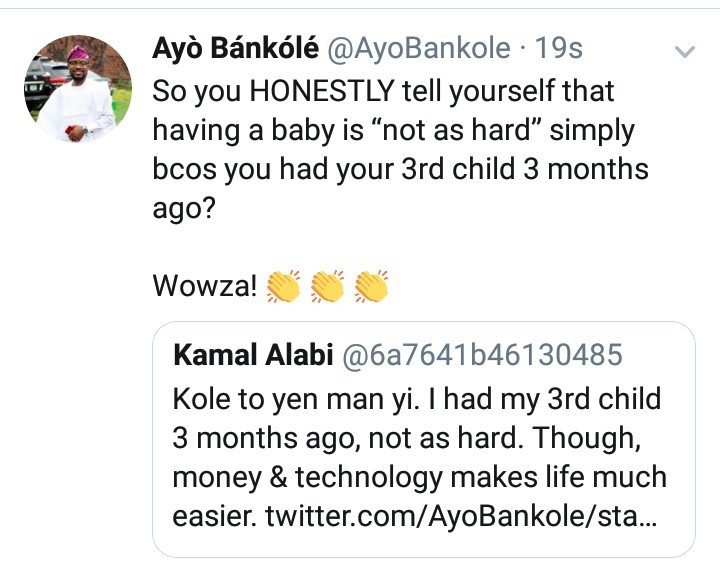Viewport: 720px width, 572px height.
Task: Expand the tweet options chevron
Action: [x=685, y=51]
